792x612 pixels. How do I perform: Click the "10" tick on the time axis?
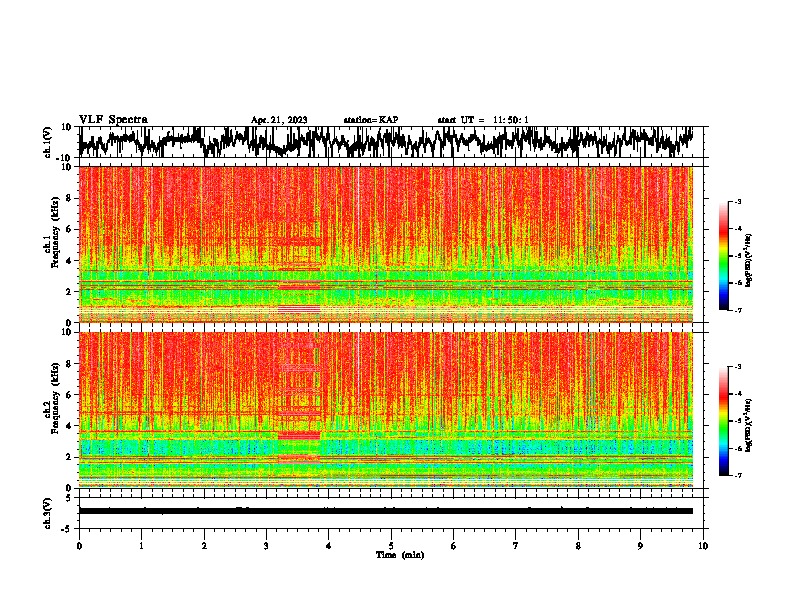703,546
